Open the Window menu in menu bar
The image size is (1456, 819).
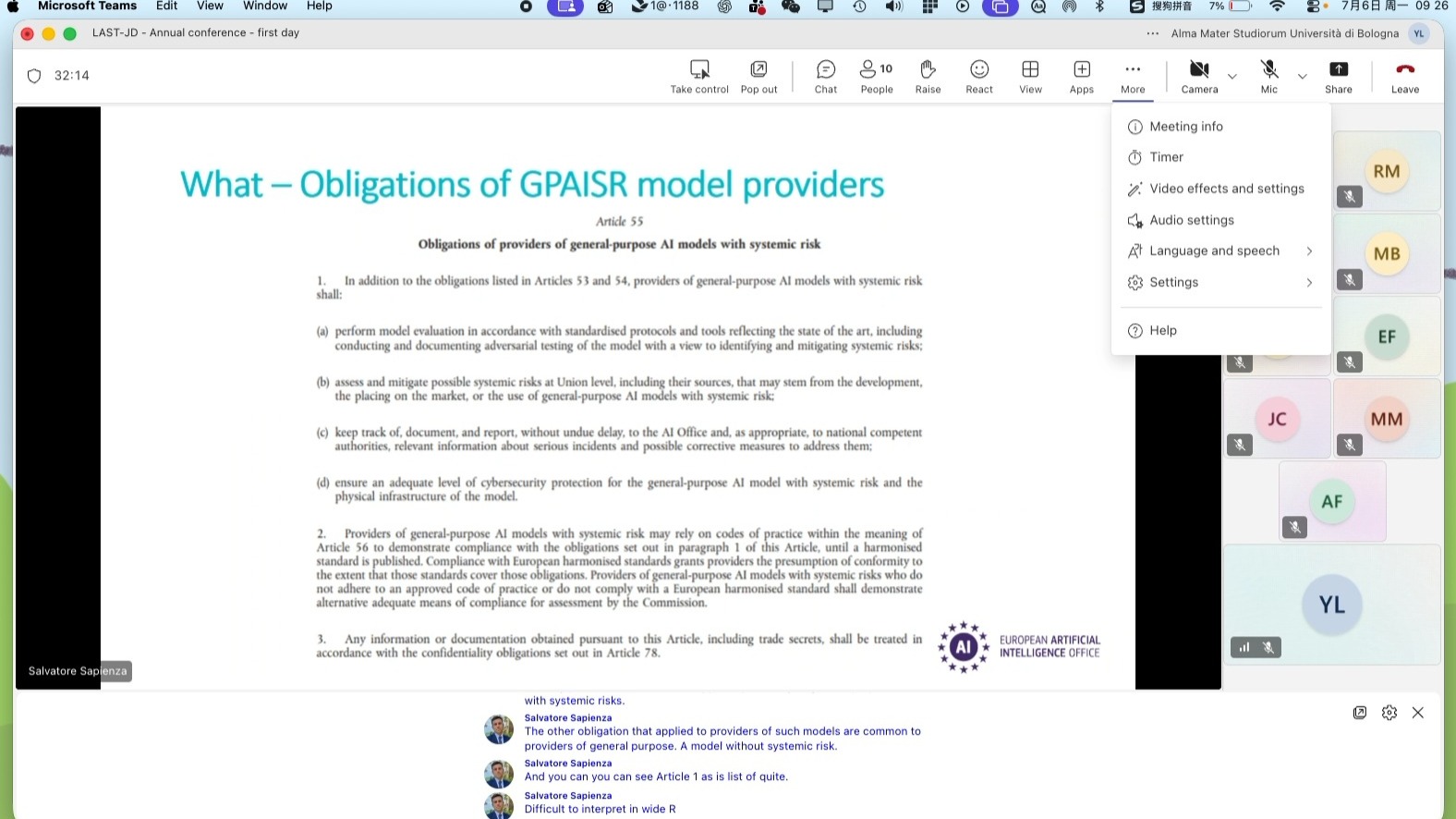265,6
